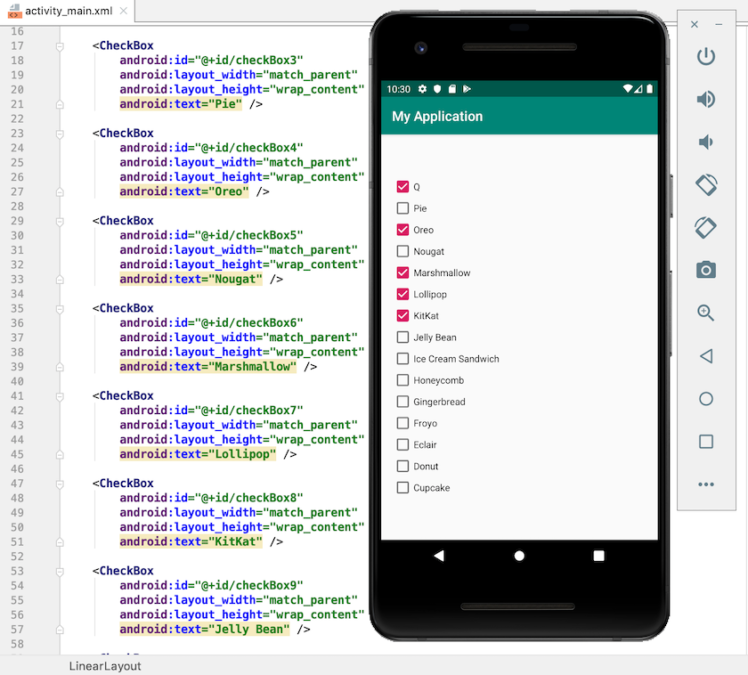748x675 pixels.
Task: Click the emulator volume up icon
Action: click(x=706, y=99)
